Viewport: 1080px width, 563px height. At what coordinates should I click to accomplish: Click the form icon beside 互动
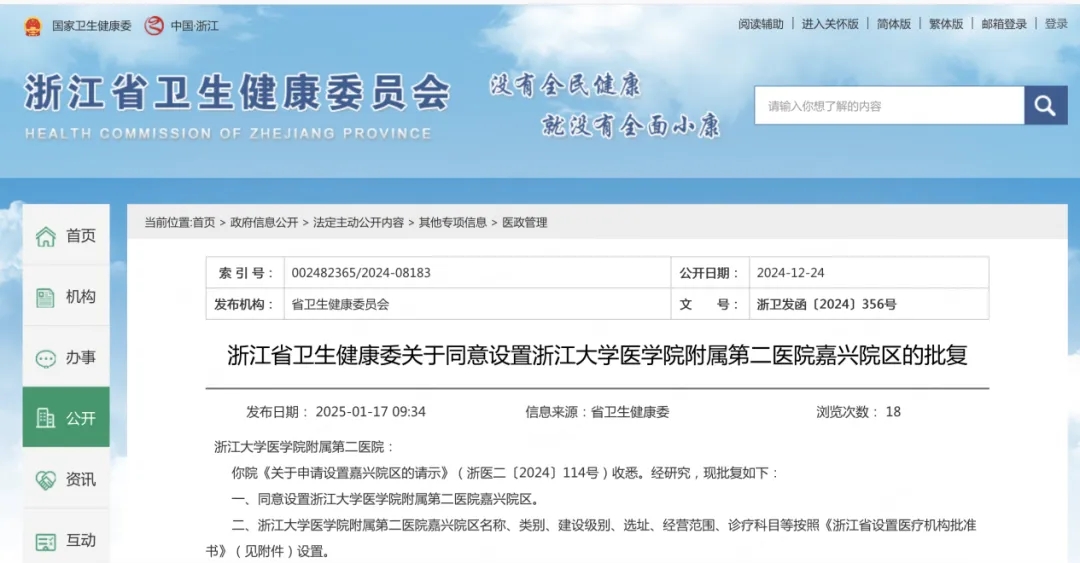[x=45, y=542]
